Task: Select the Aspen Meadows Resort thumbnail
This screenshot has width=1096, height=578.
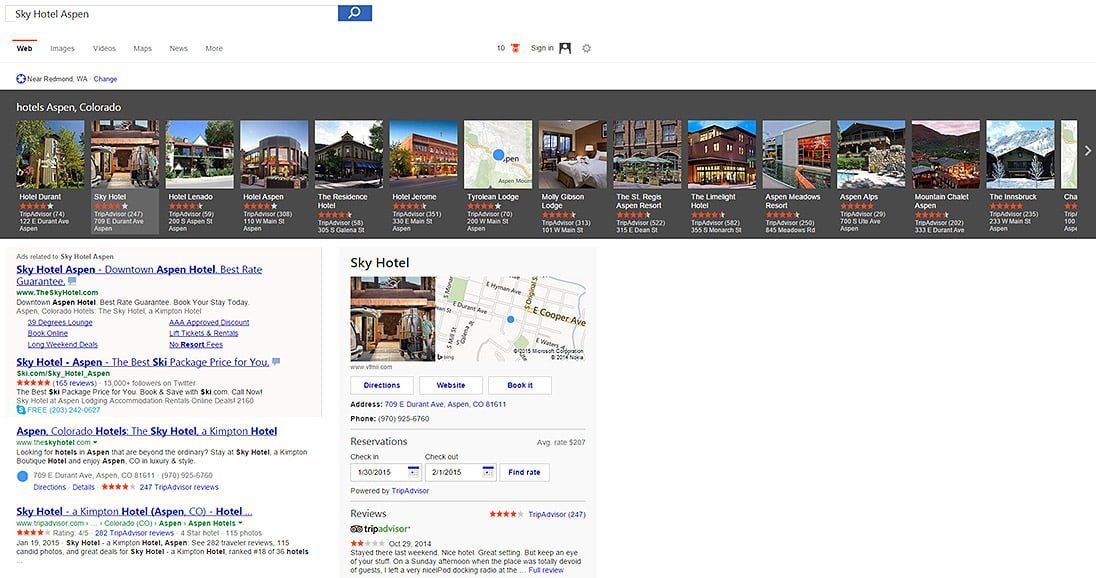Action: coord(797,154)
